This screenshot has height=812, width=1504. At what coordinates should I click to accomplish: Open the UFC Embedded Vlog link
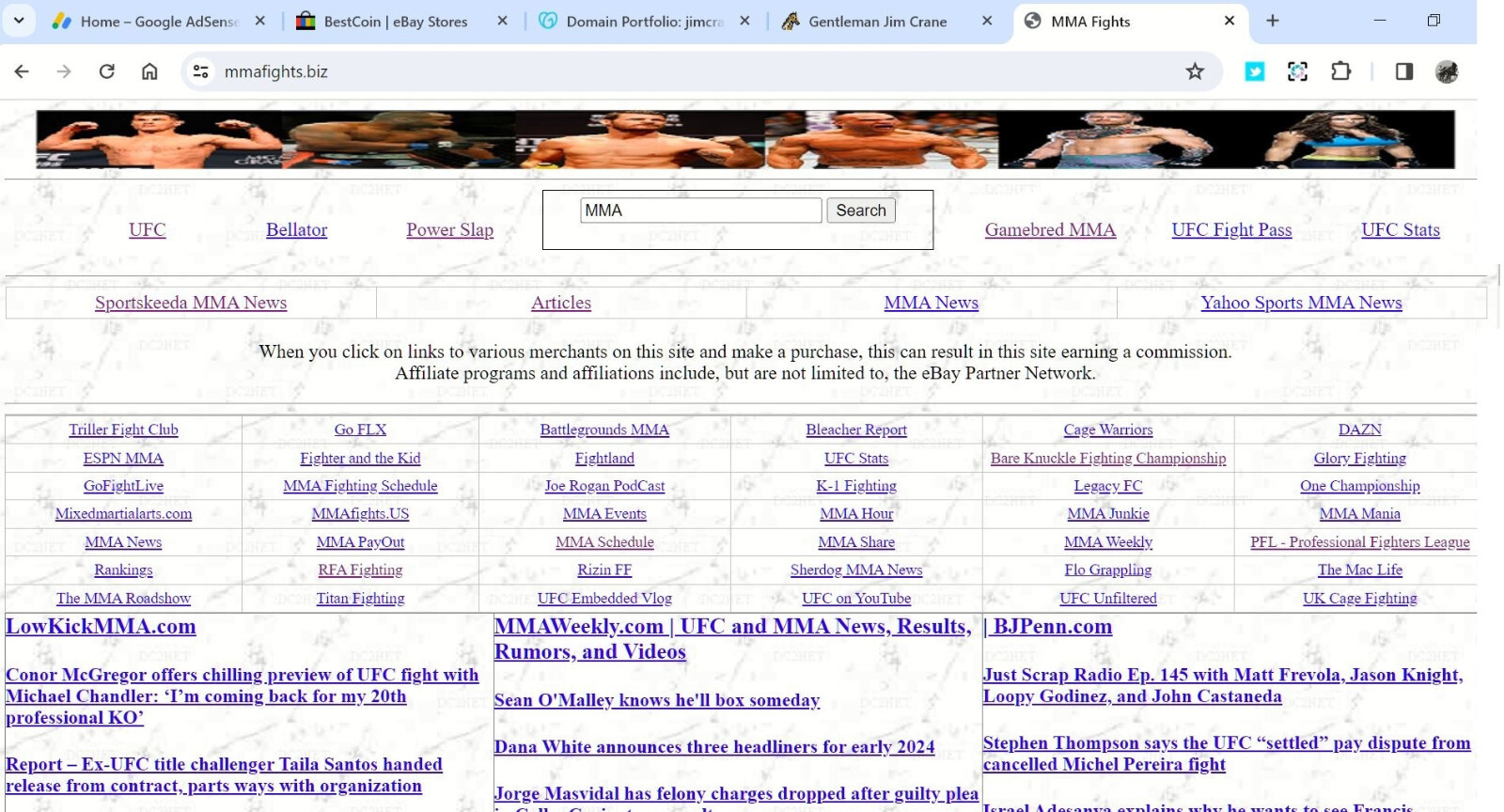coord(604,599)
